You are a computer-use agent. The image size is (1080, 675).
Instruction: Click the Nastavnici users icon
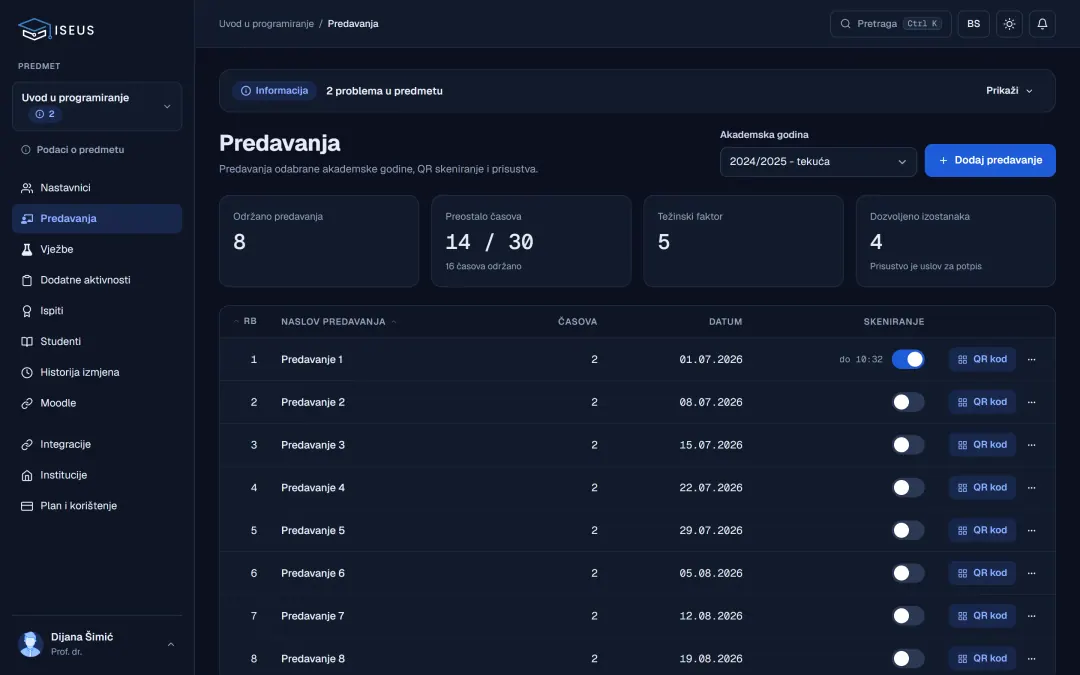[x=27, y=188]
